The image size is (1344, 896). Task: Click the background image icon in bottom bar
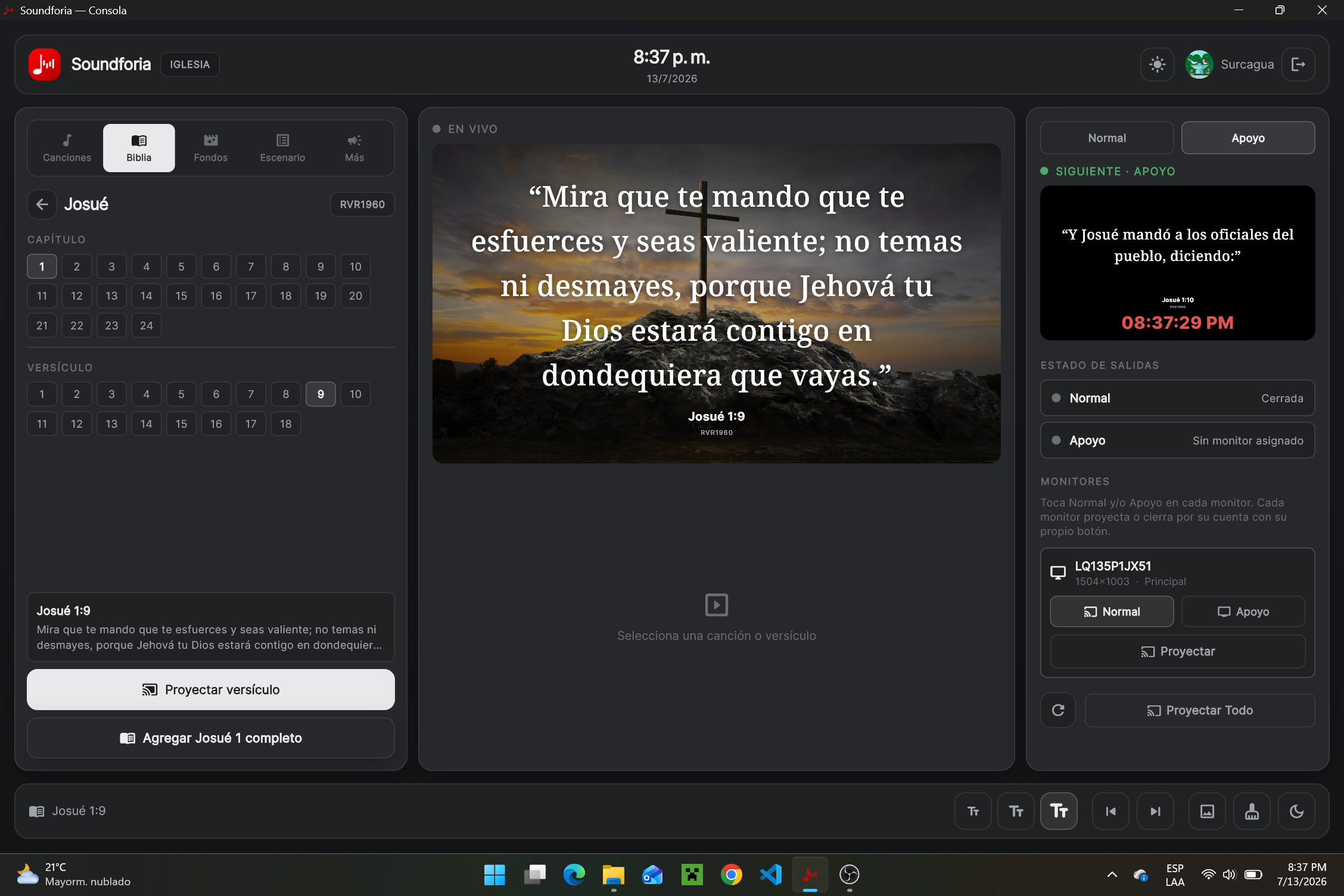point(1207,811)
